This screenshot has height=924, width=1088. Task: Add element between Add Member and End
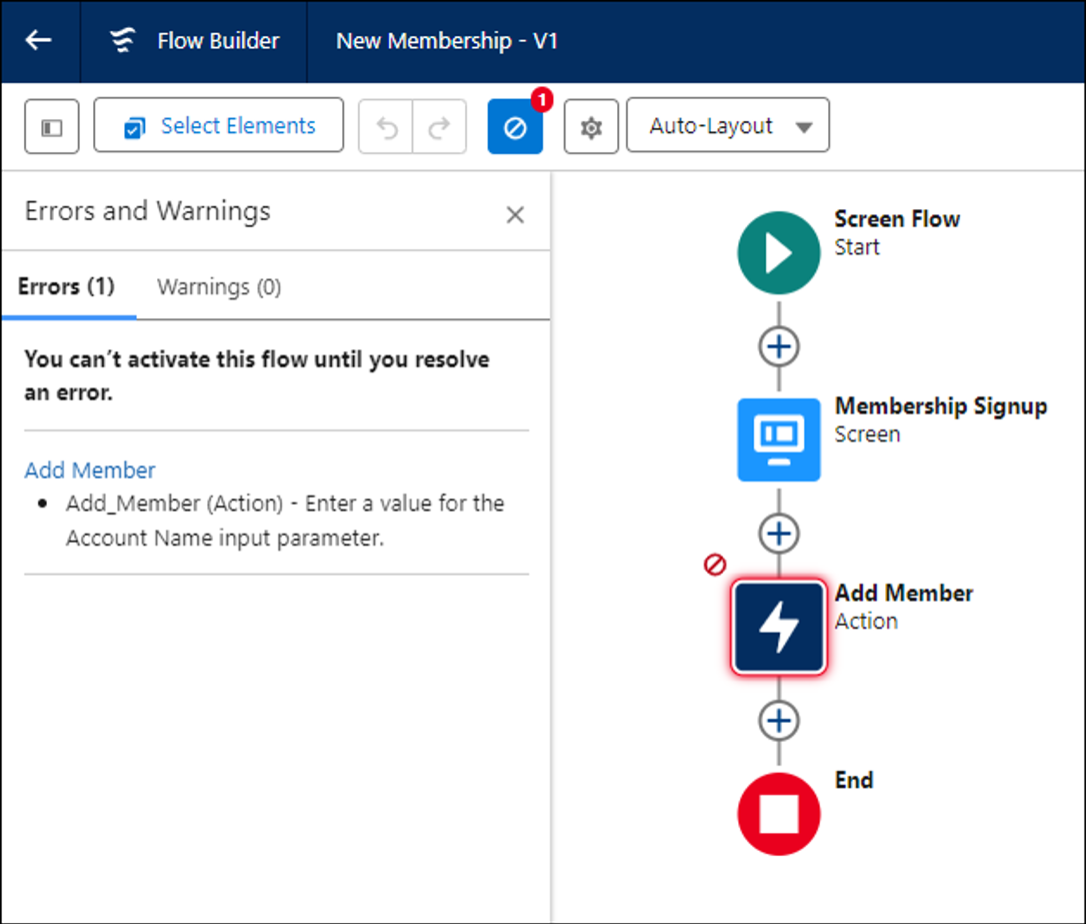click(779, 721)
